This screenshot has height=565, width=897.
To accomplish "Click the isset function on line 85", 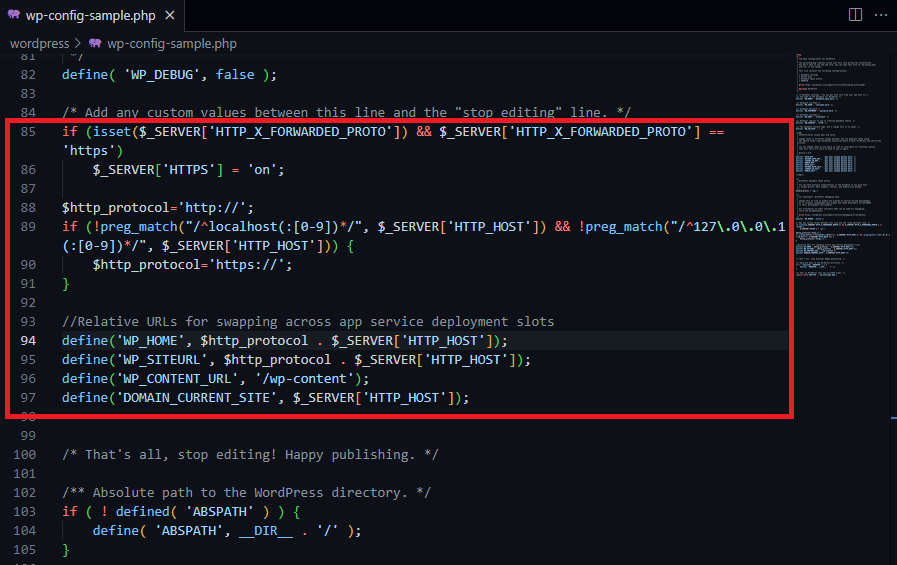I will click(x=112, y=132).
